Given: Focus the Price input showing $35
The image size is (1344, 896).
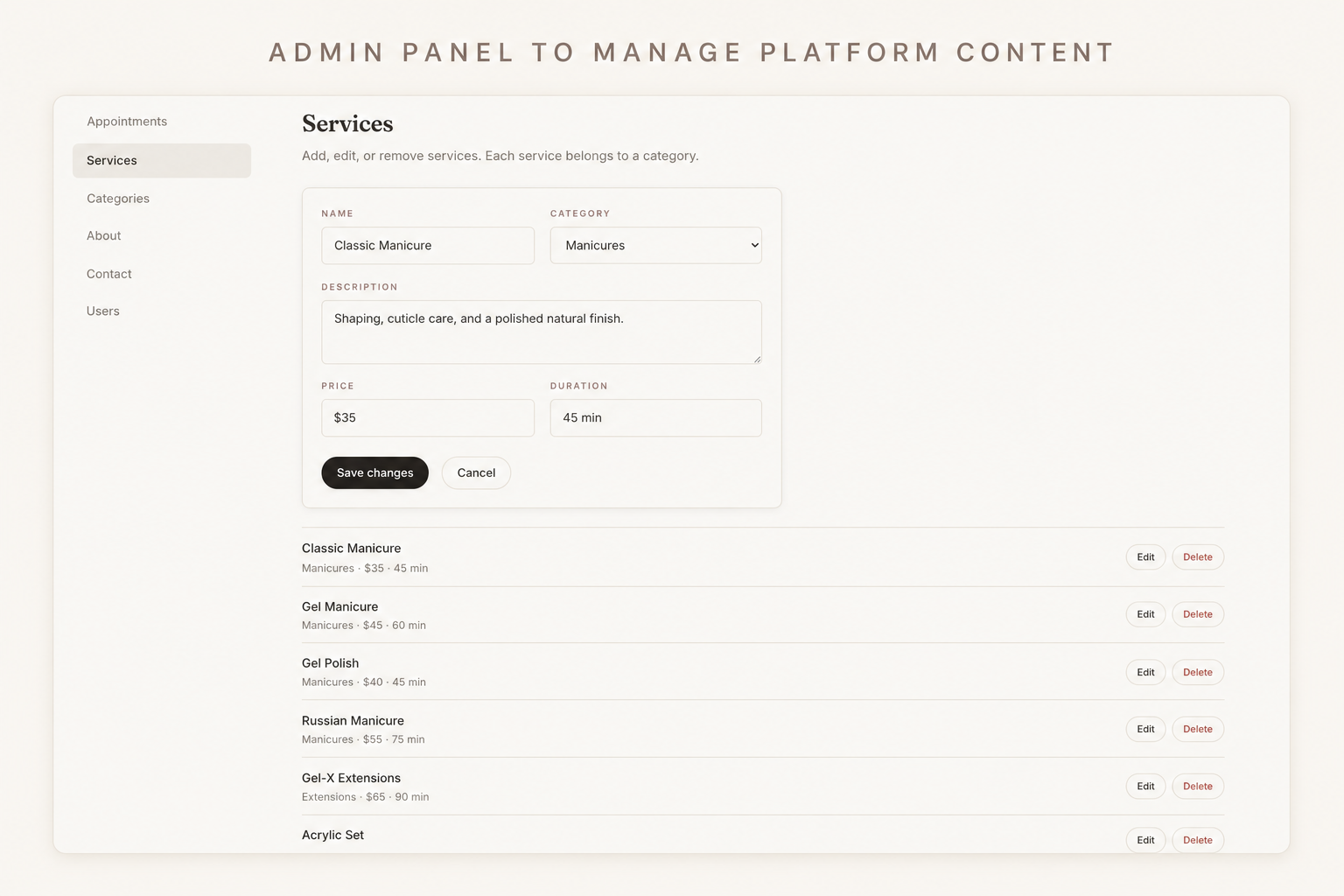Looking at the screenshot, I should [428, 418].
